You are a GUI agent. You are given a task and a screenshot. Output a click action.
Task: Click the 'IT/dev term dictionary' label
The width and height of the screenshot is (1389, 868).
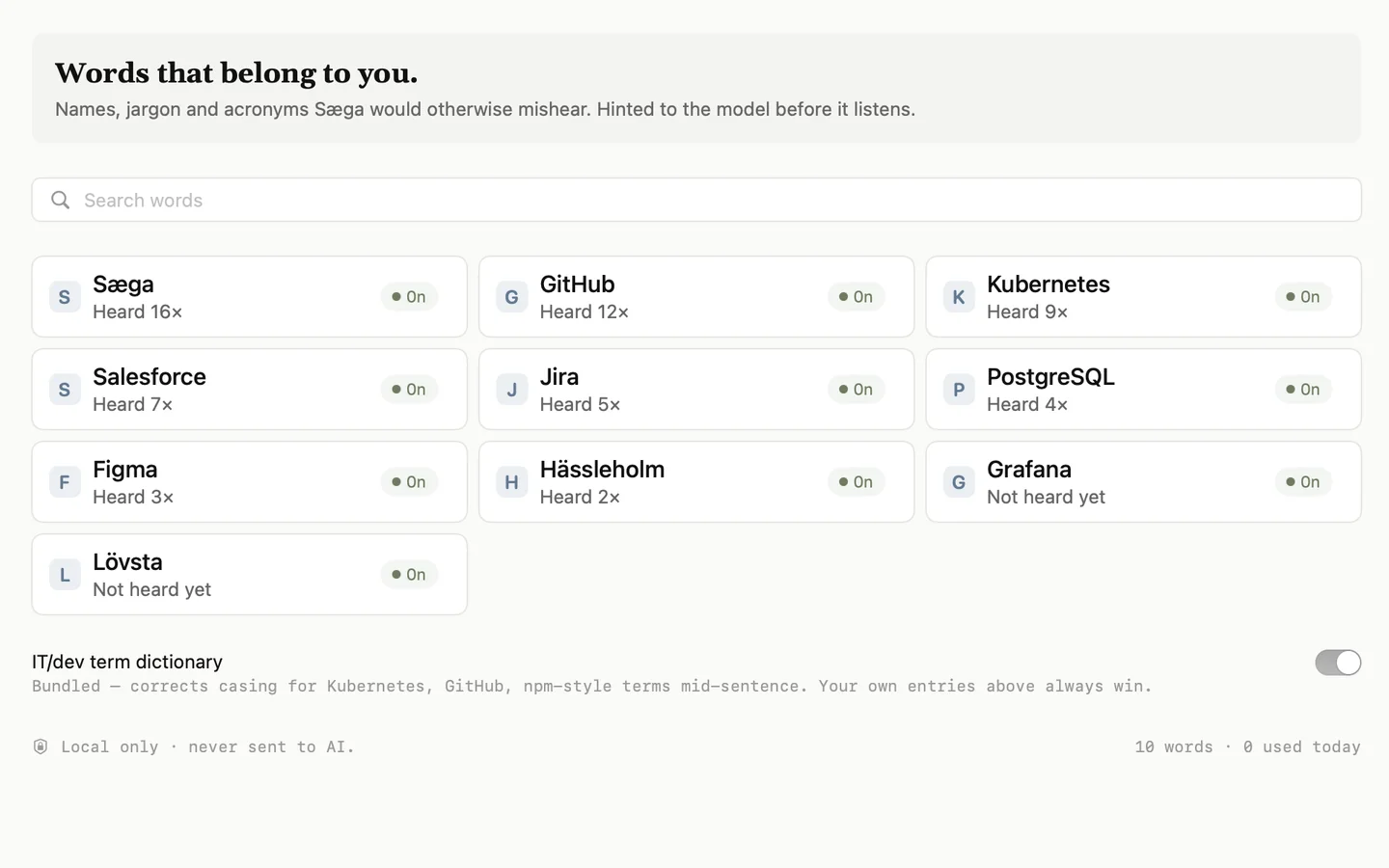point(127,663)
